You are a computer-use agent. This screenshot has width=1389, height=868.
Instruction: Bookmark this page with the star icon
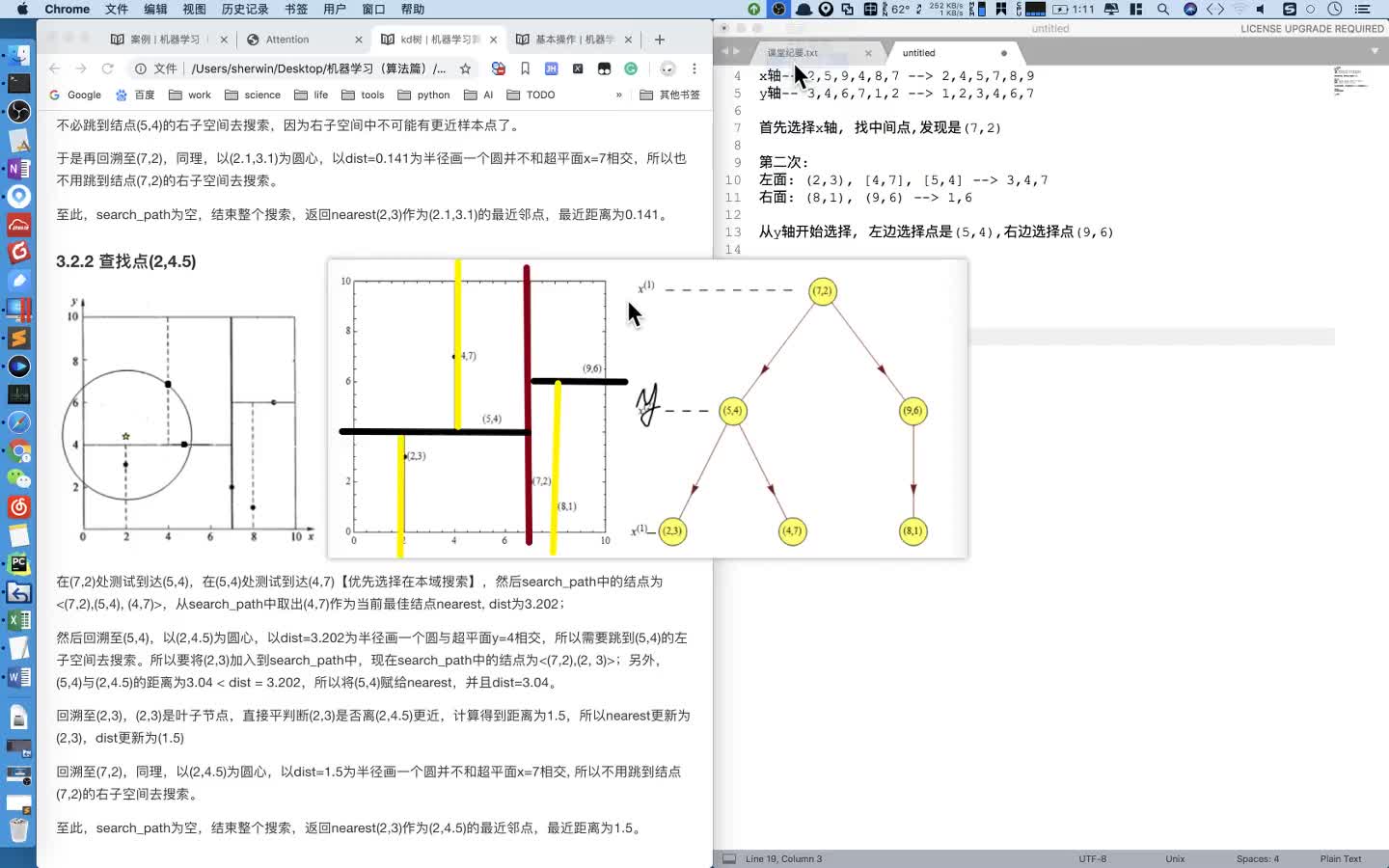(466, 68)
